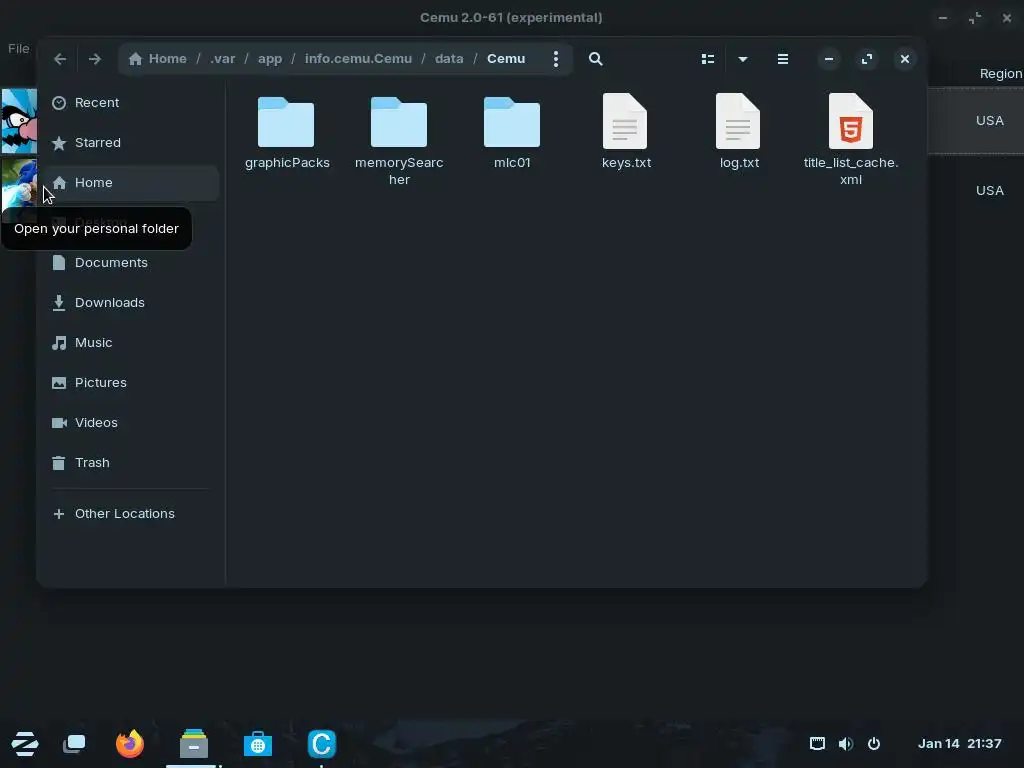Go back using the back arrow
Image resolution: width=1024 pixels, height=768 pixels.
60,59
